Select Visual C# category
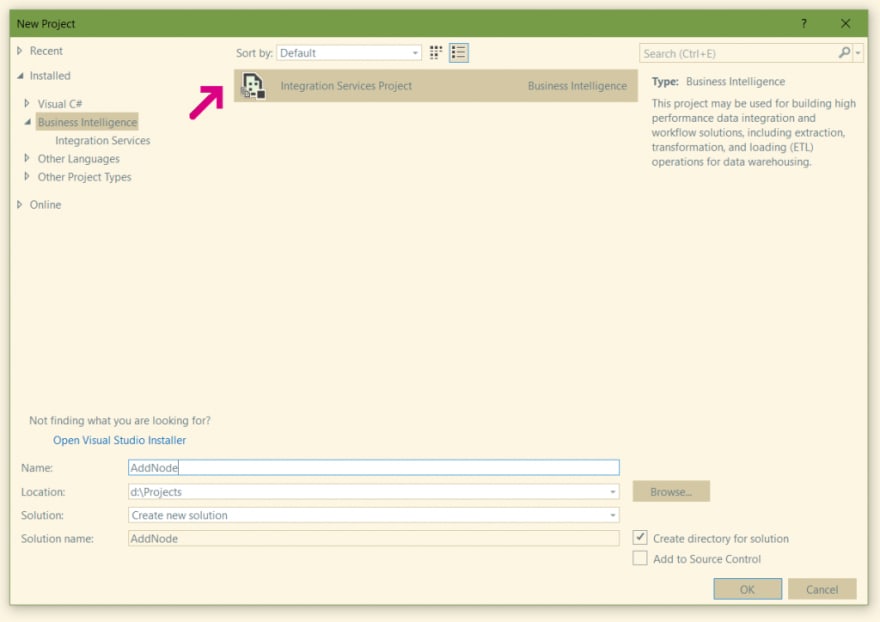Image resolution: width=880 pixels, height=622 pixels. click(60, 104)
